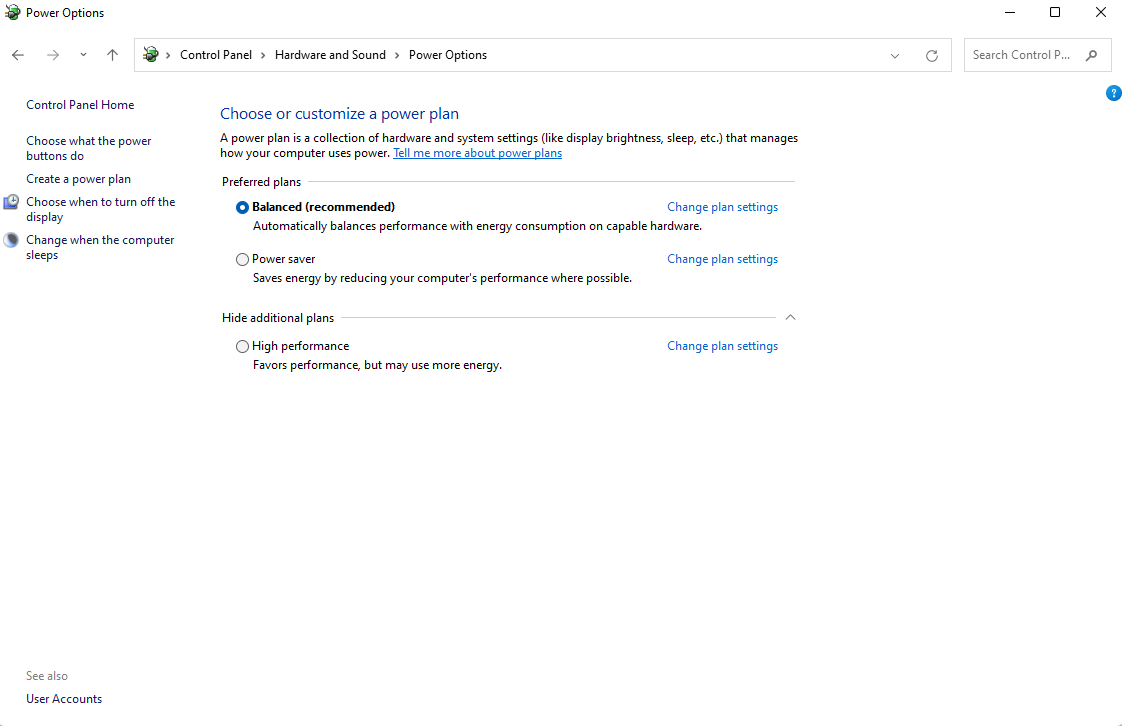Open Control Panel in breadcrumb

[x=216, y=55]
